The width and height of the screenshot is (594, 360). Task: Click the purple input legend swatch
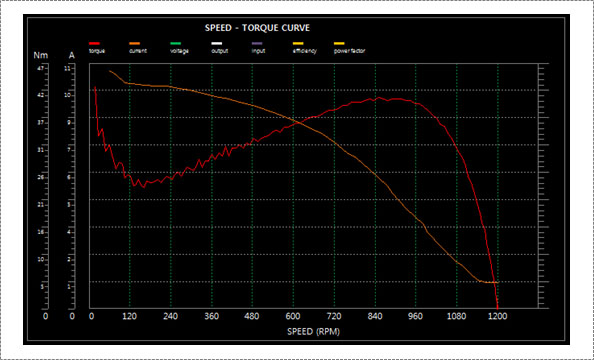(257, 44)
